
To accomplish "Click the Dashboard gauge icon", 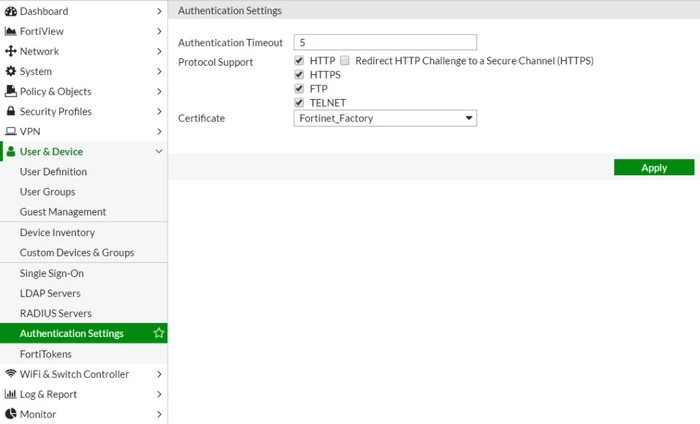I will (11, 11).
